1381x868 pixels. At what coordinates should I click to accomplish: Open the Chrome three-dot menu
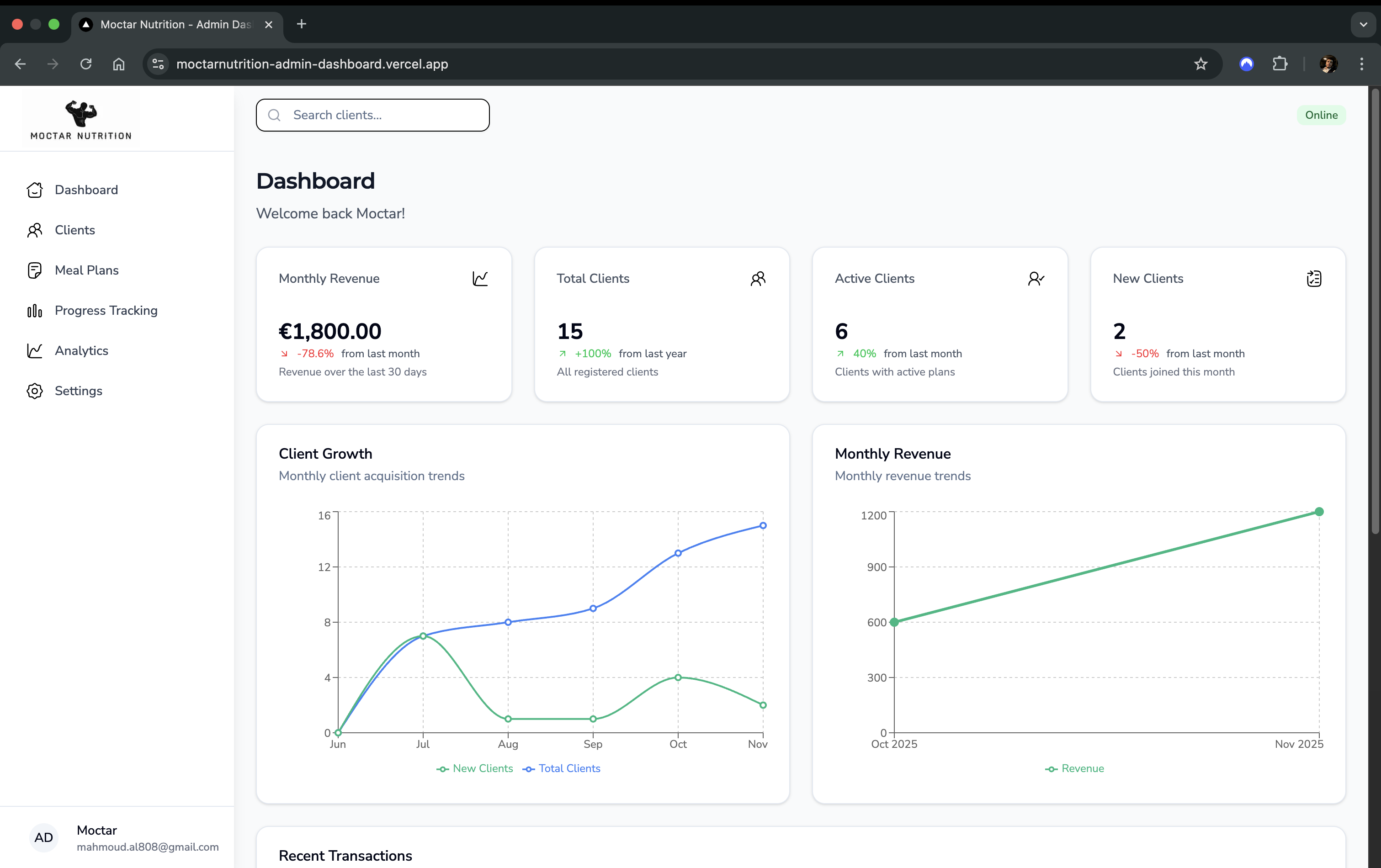[x=1361, y=64]
